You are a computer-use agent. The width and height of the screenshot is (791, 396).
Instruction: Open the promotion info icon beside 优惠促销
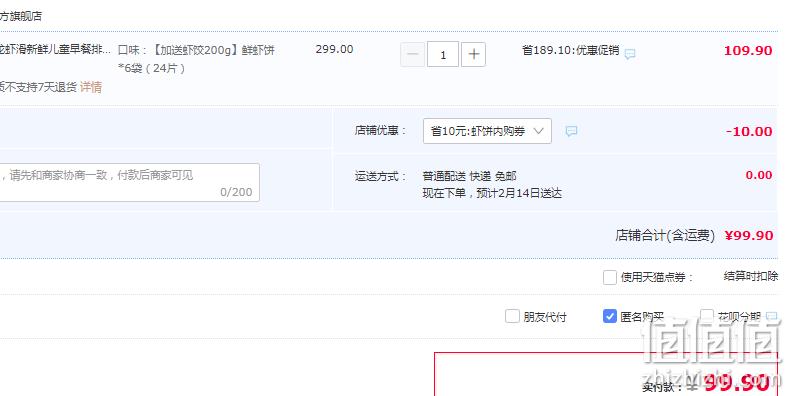point(630,53)
